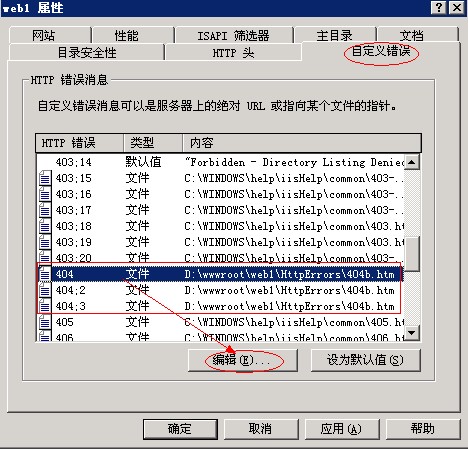Switch to the HTTP 头 tab
The height and width of the screenshot is (449, 468).
coord(233,52)
